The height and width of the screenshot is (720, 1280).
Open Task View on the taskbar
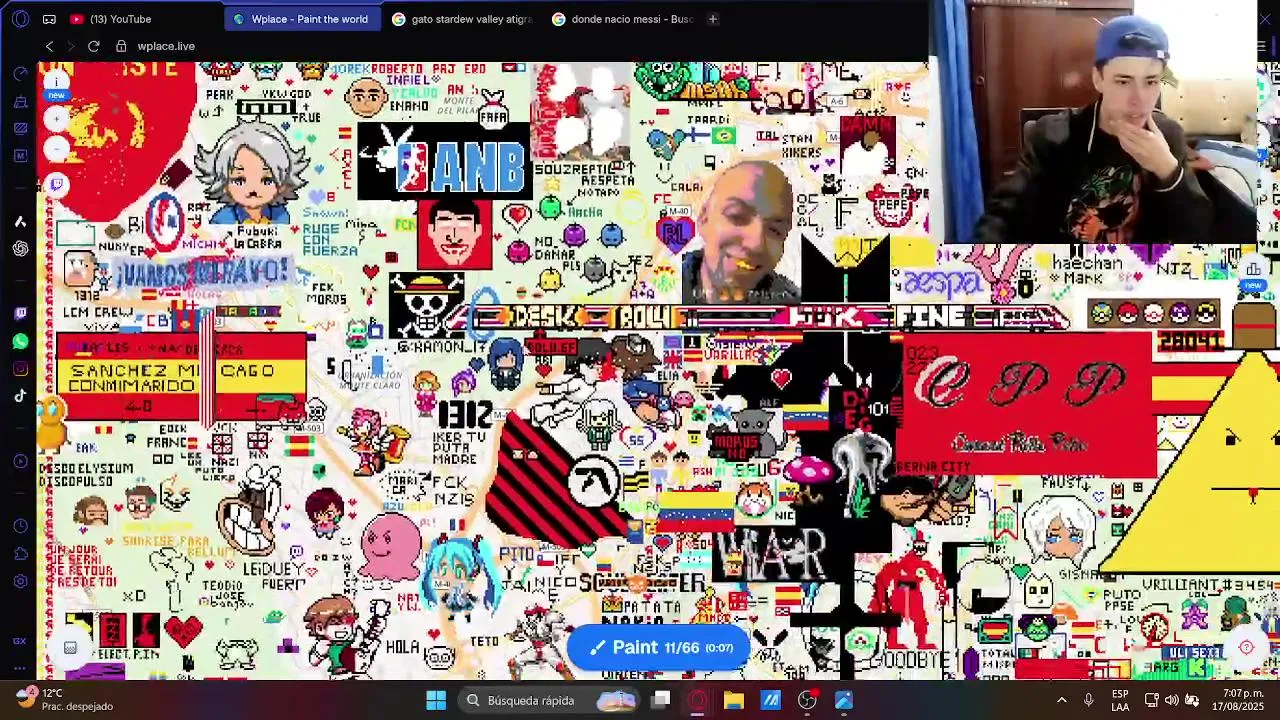tap(661, 700)
